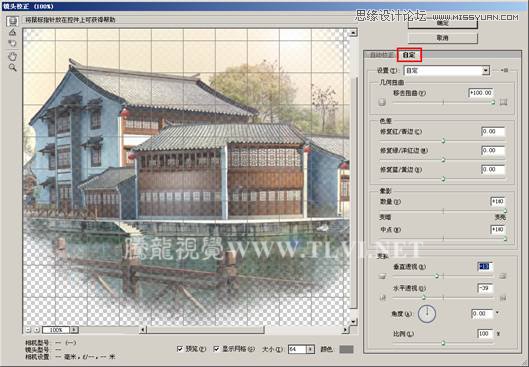Image resolution: width=529 pixels, height=367 pixels.
Task: Select the Move Grid tool
Action: (x=12, y=44)
